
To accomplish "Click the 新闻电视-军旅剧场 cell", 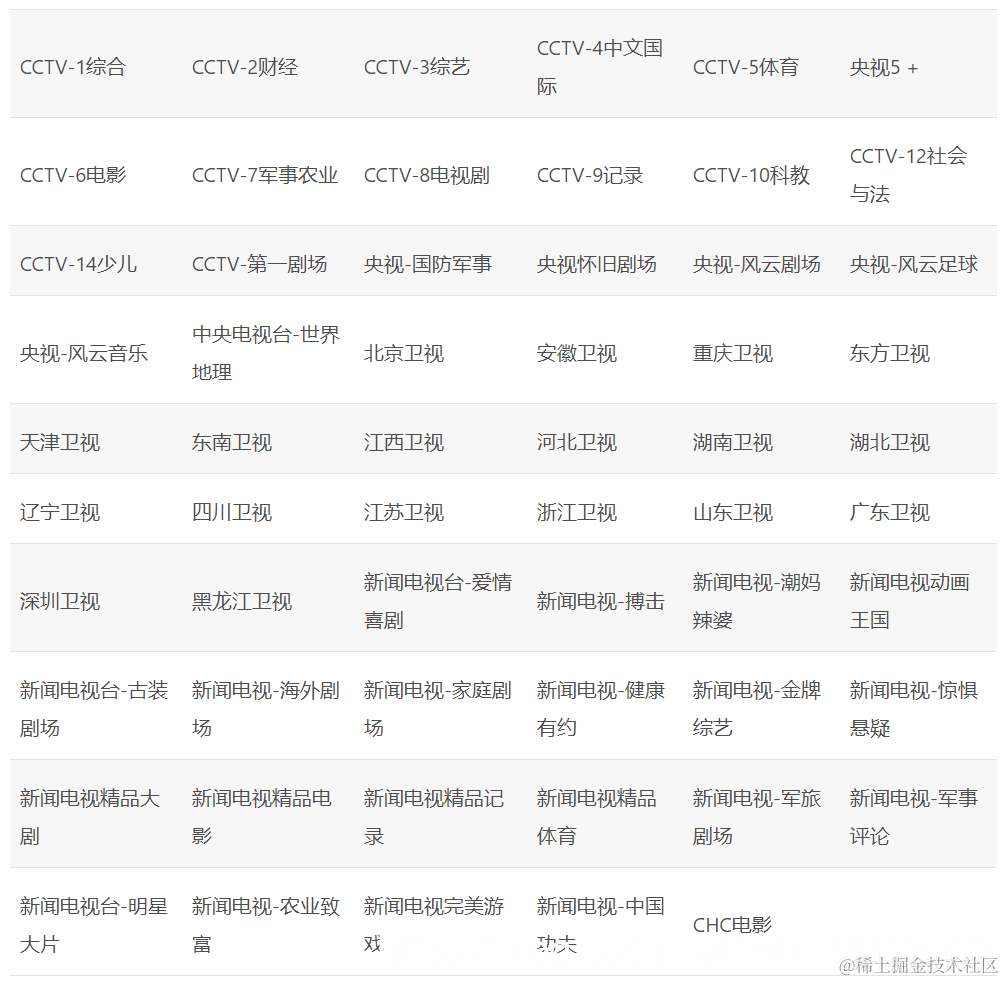I will click(756, 817).
